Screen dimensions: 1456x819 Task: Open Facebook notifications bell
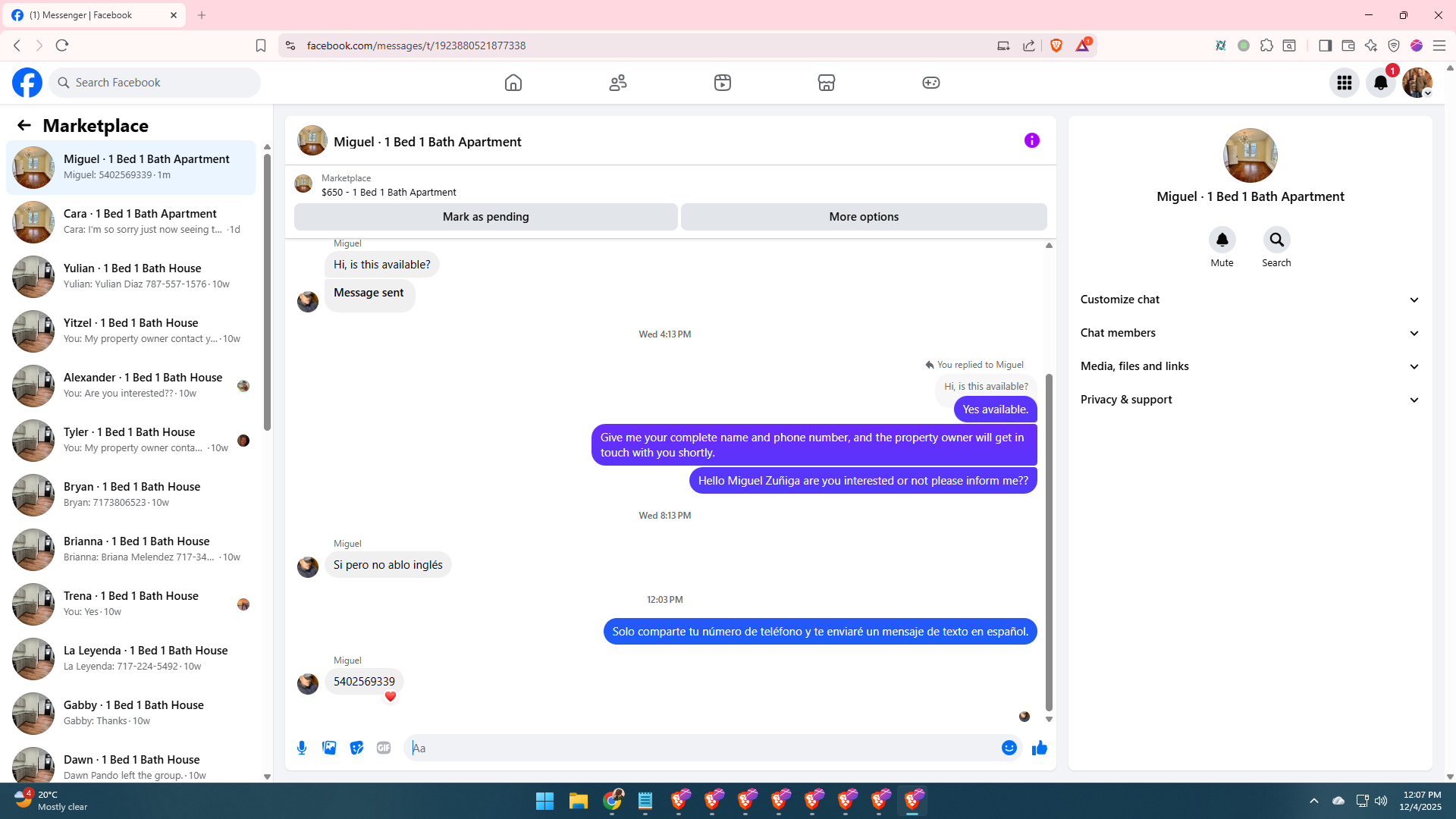point(1380,83)
